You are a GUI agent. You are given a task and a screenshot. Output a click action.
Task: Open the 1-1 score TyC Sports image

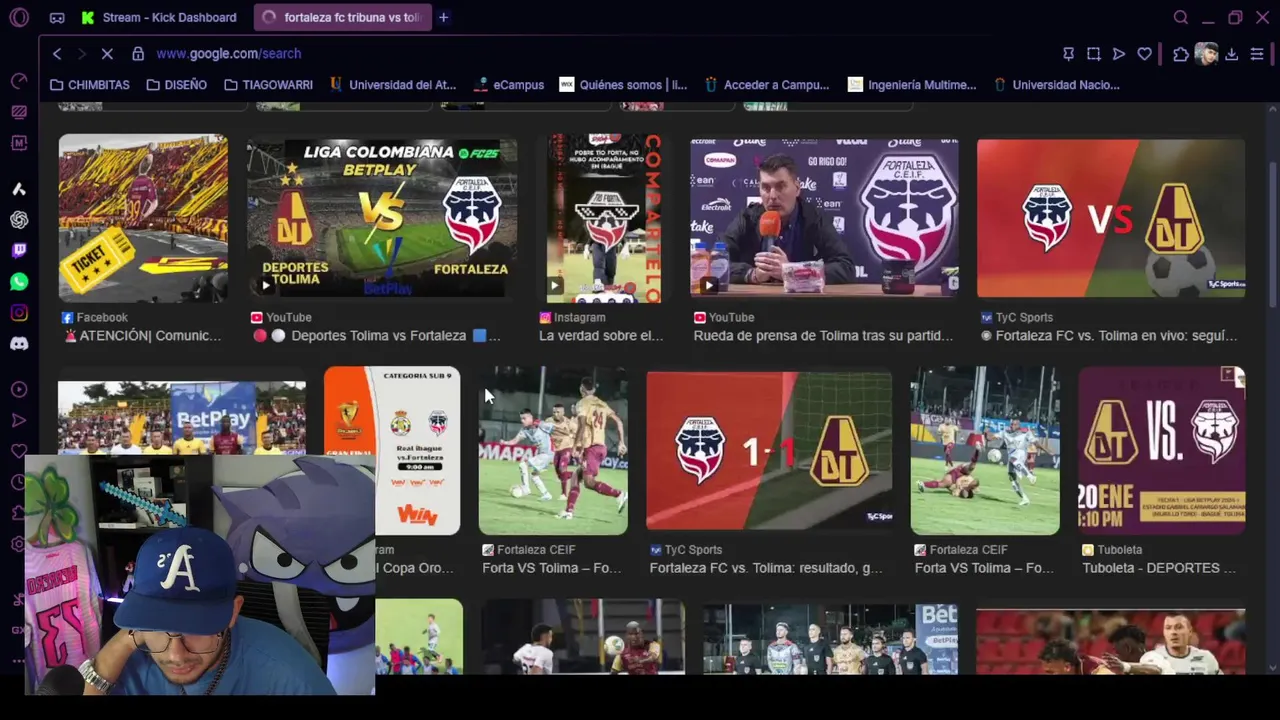pos(769,450)
